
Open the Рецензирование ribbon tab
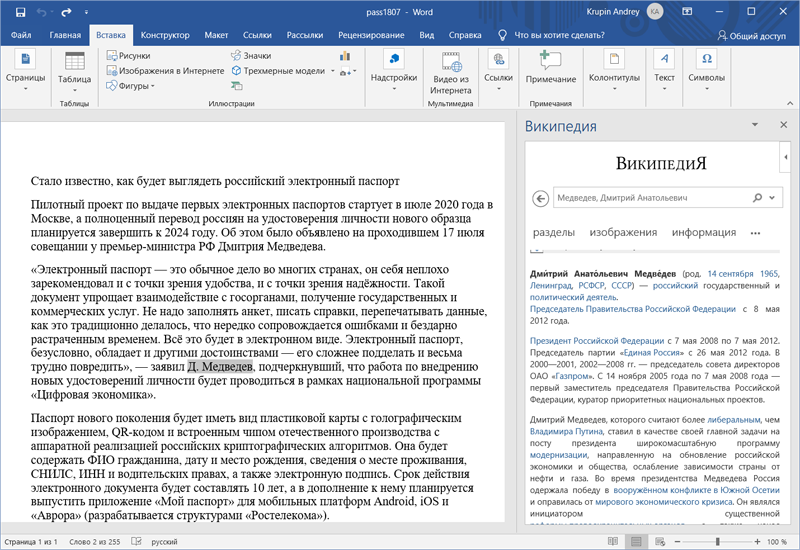point(370,35)
